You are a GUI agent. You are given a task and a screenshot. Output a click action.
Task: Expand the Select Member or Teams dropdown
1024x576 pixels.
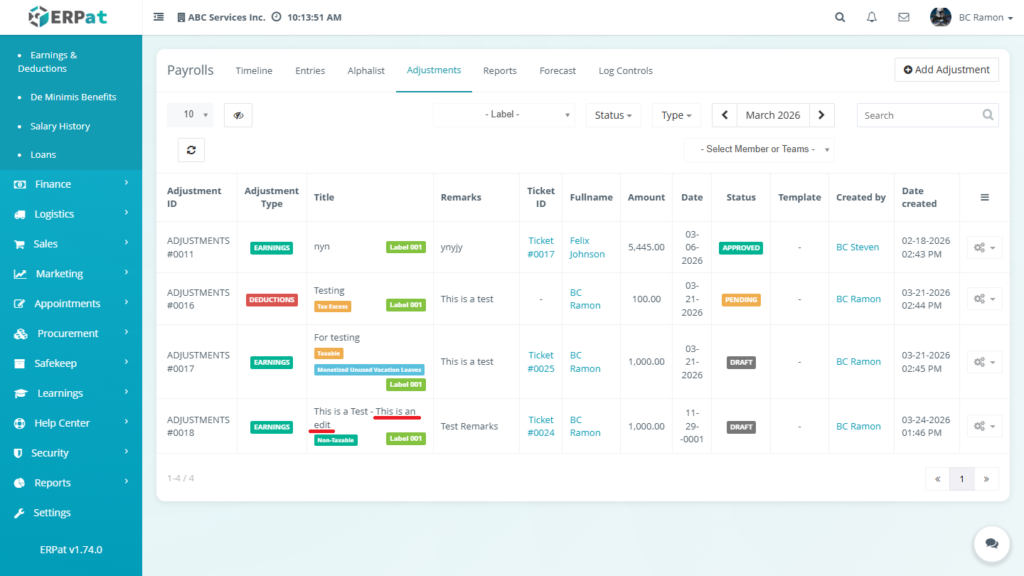759,149
